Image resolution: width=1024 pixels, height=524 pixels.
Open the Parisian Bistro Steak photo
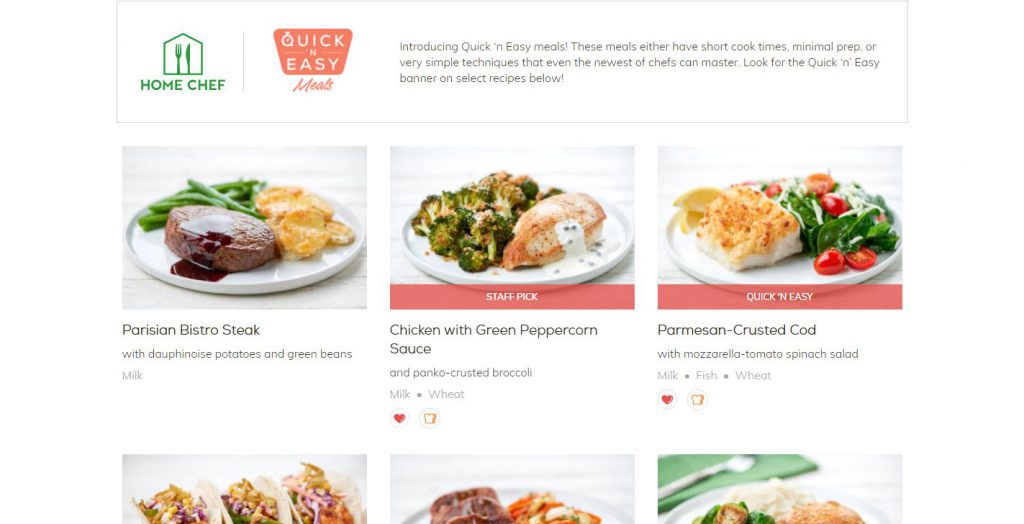click(244, 227)
